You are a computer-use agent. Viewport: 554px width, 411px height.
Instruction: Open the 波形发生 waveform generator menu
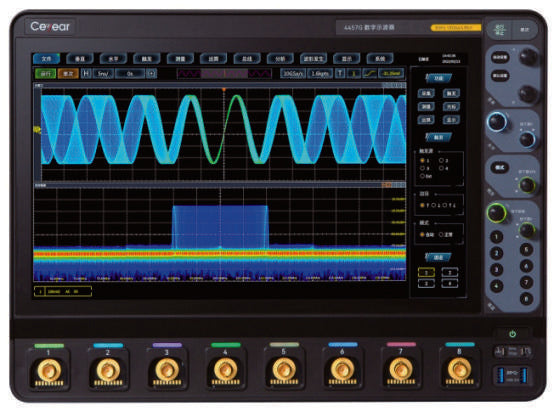pyautogui.click(x=313, y=59)
